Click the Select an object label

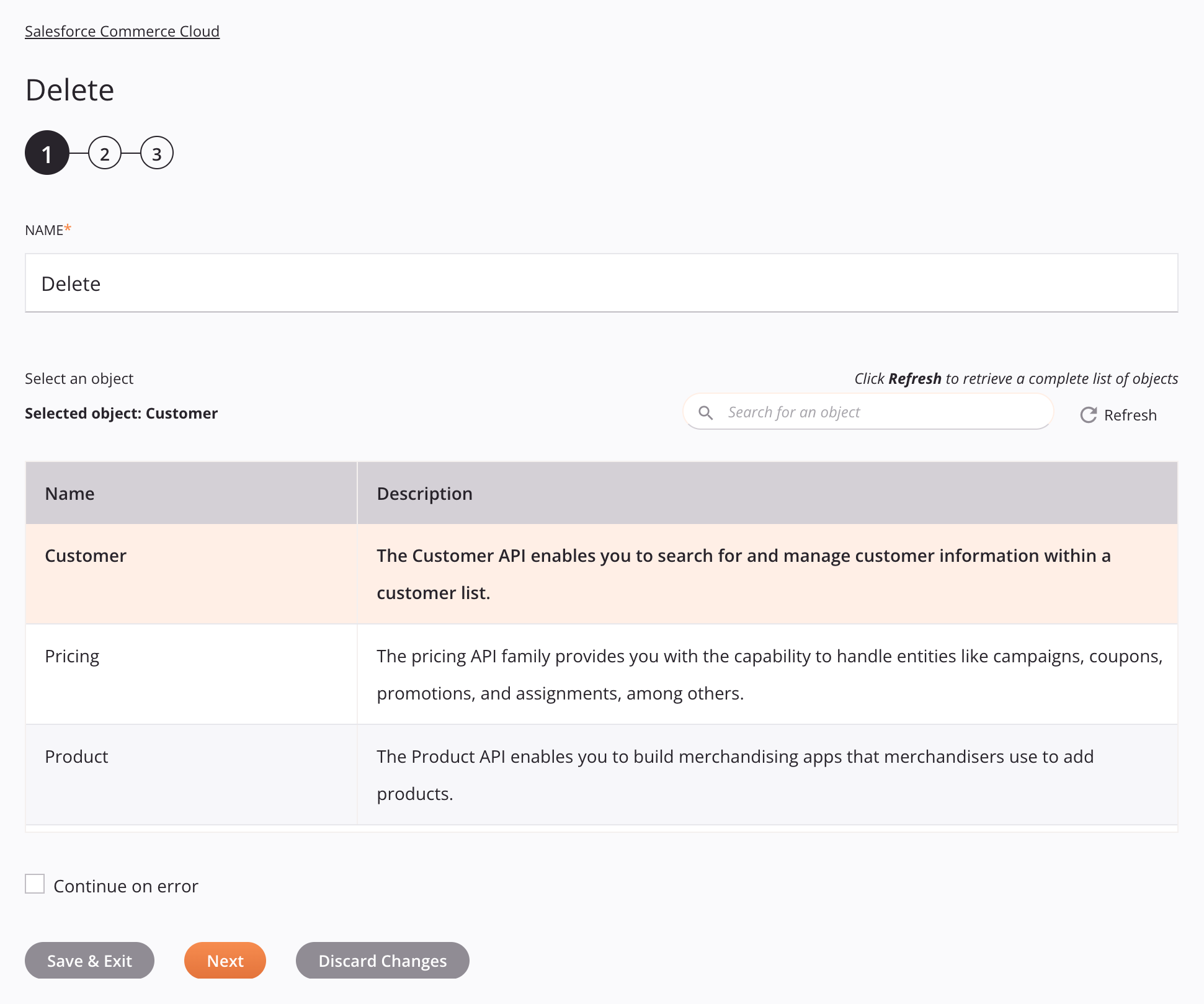pos(79,378)
